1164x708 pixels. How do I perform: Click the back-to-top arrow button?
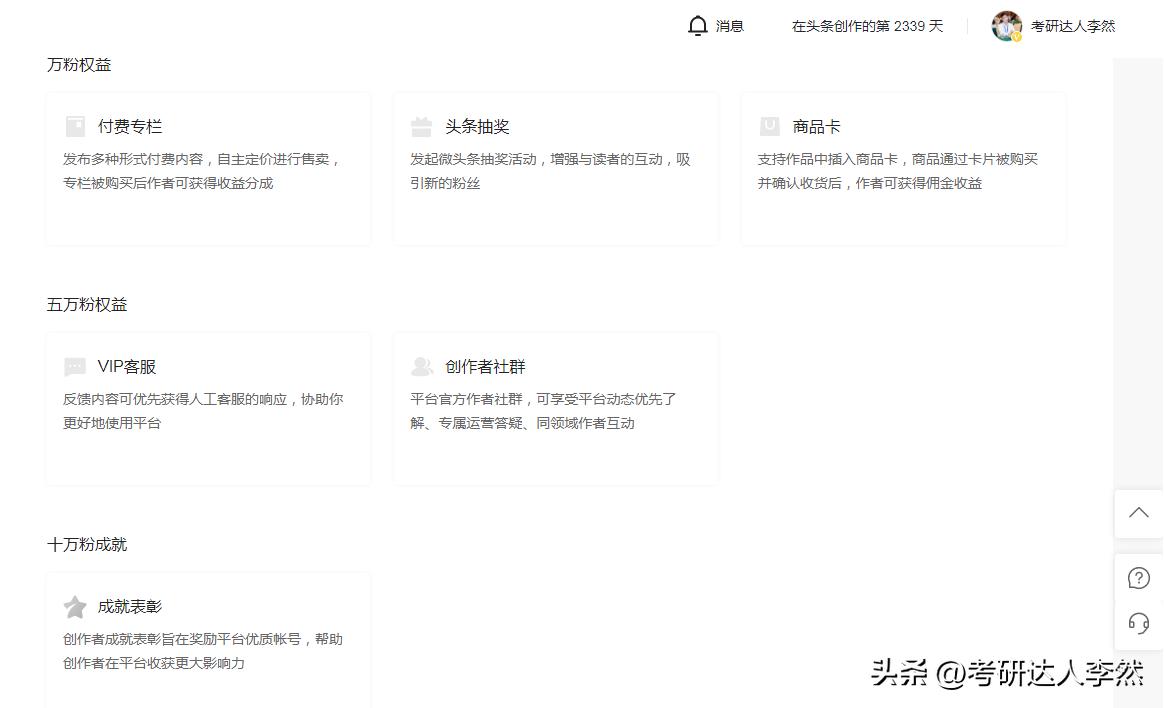tap(1138, 512)
